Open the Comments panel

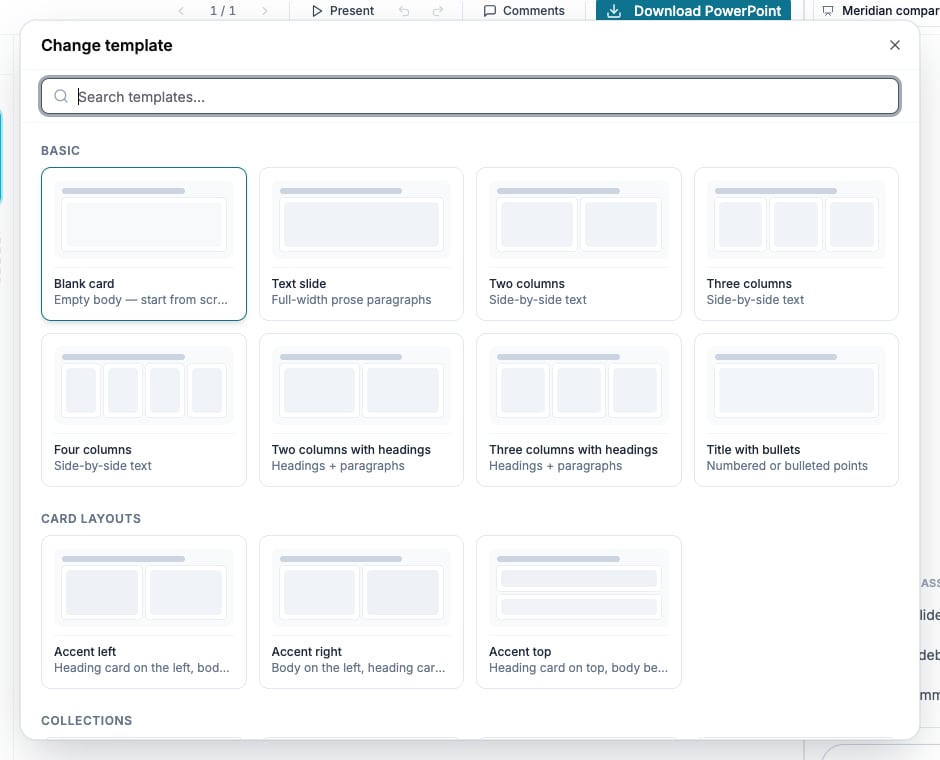coord(524,11)
